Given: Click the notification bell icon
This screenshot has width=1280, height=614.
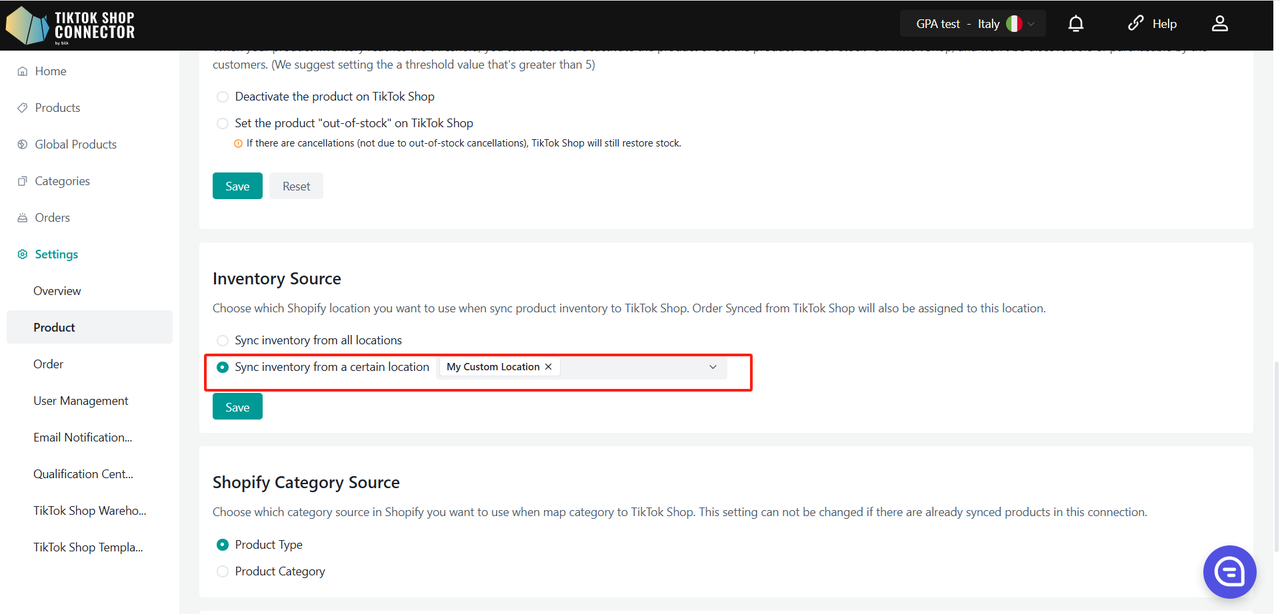Looking at the screenshot, I should pyautogui.click(x=1076, y=24).
